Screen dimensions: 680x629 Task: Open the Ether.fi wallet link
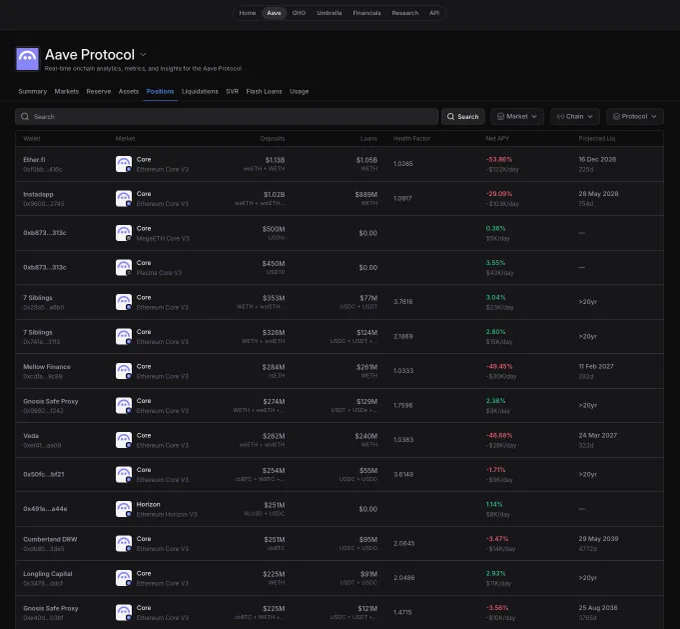[34, 159]
